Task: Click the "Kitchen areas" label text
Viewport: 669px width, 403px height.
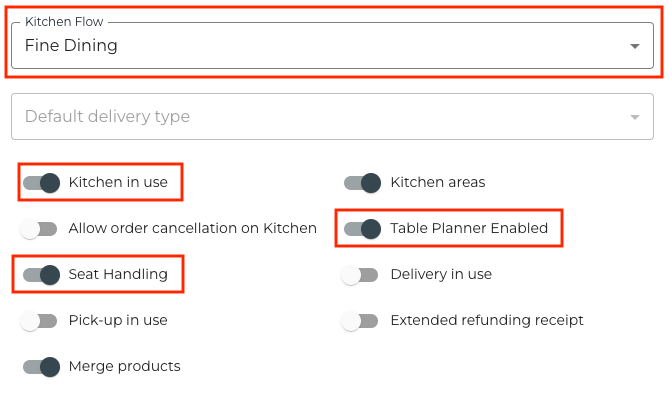Action: [437, 183]
